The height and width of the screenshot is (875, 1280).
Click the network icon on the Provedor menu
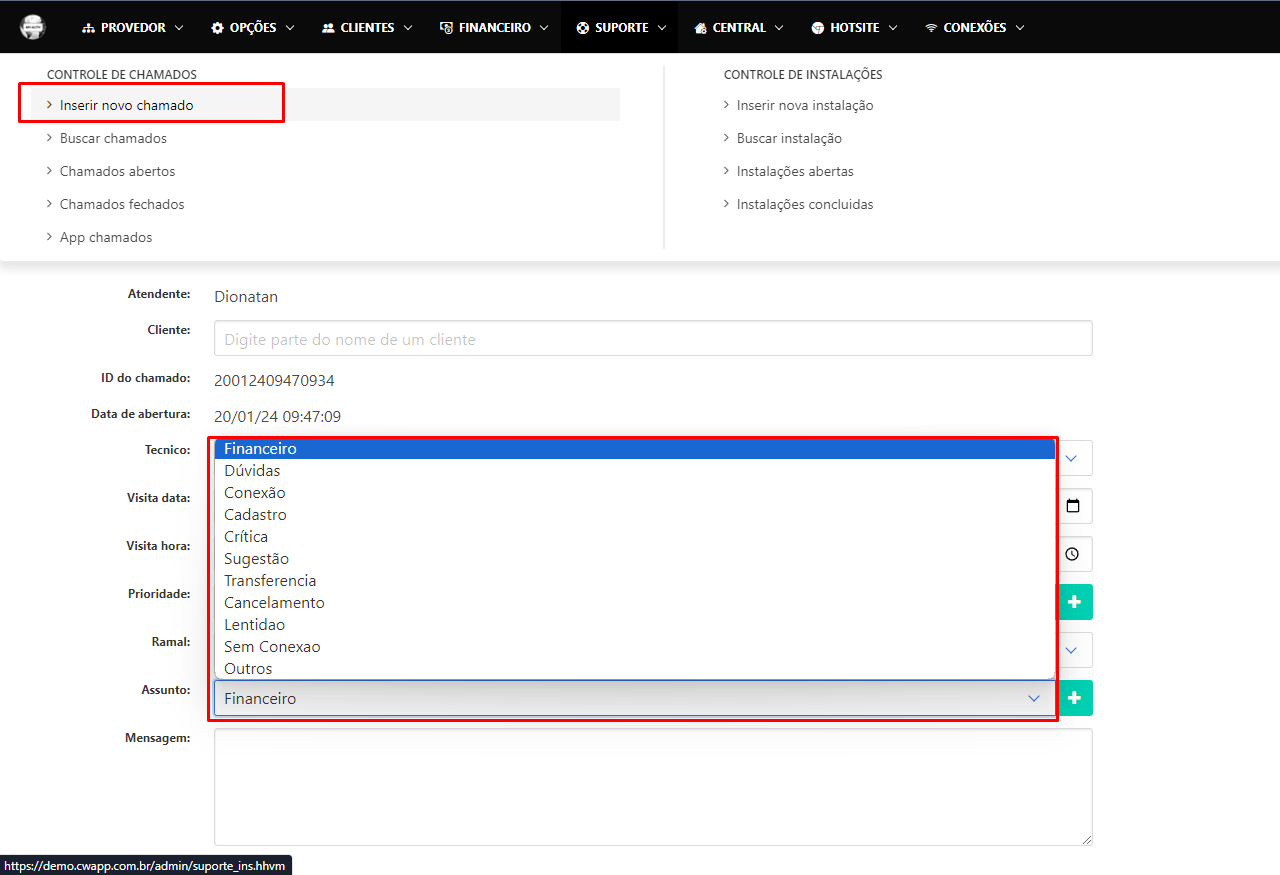pos(90,27)
